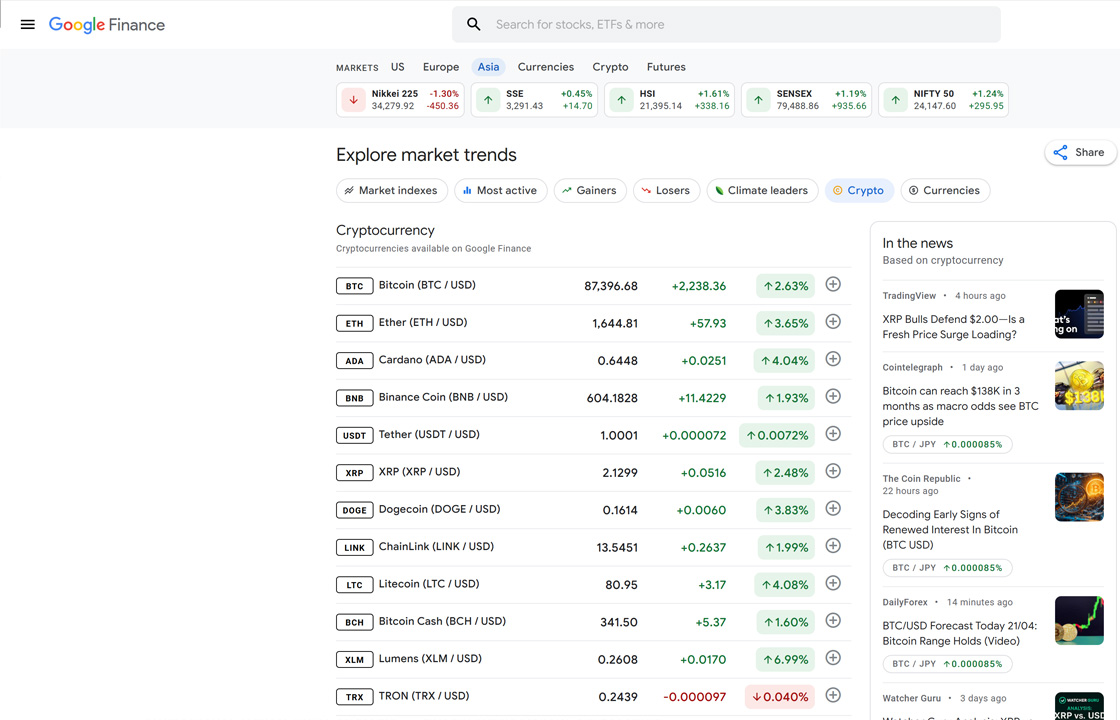
Task: Add Ether (ETH / USD) to watchlist
Action: point(833,321)
